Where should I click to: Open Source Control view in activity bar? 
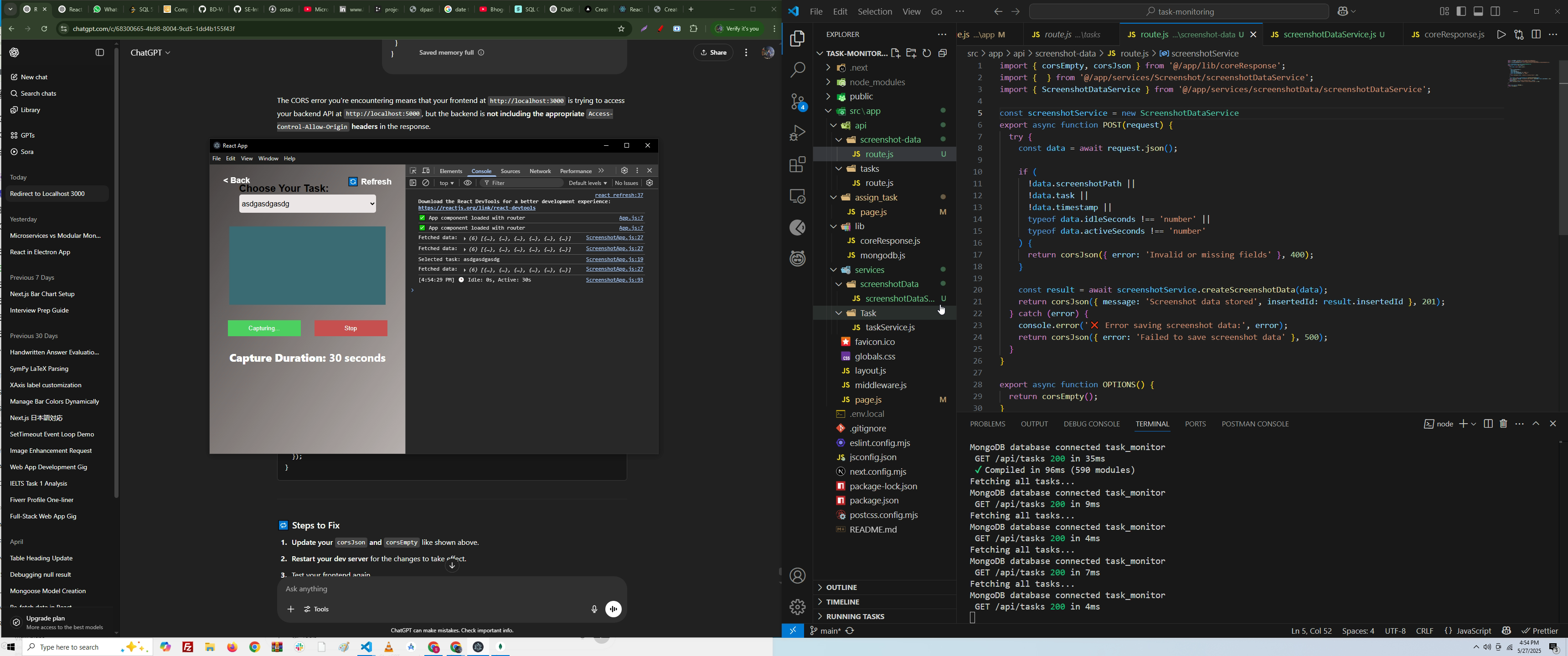(797, 102)
